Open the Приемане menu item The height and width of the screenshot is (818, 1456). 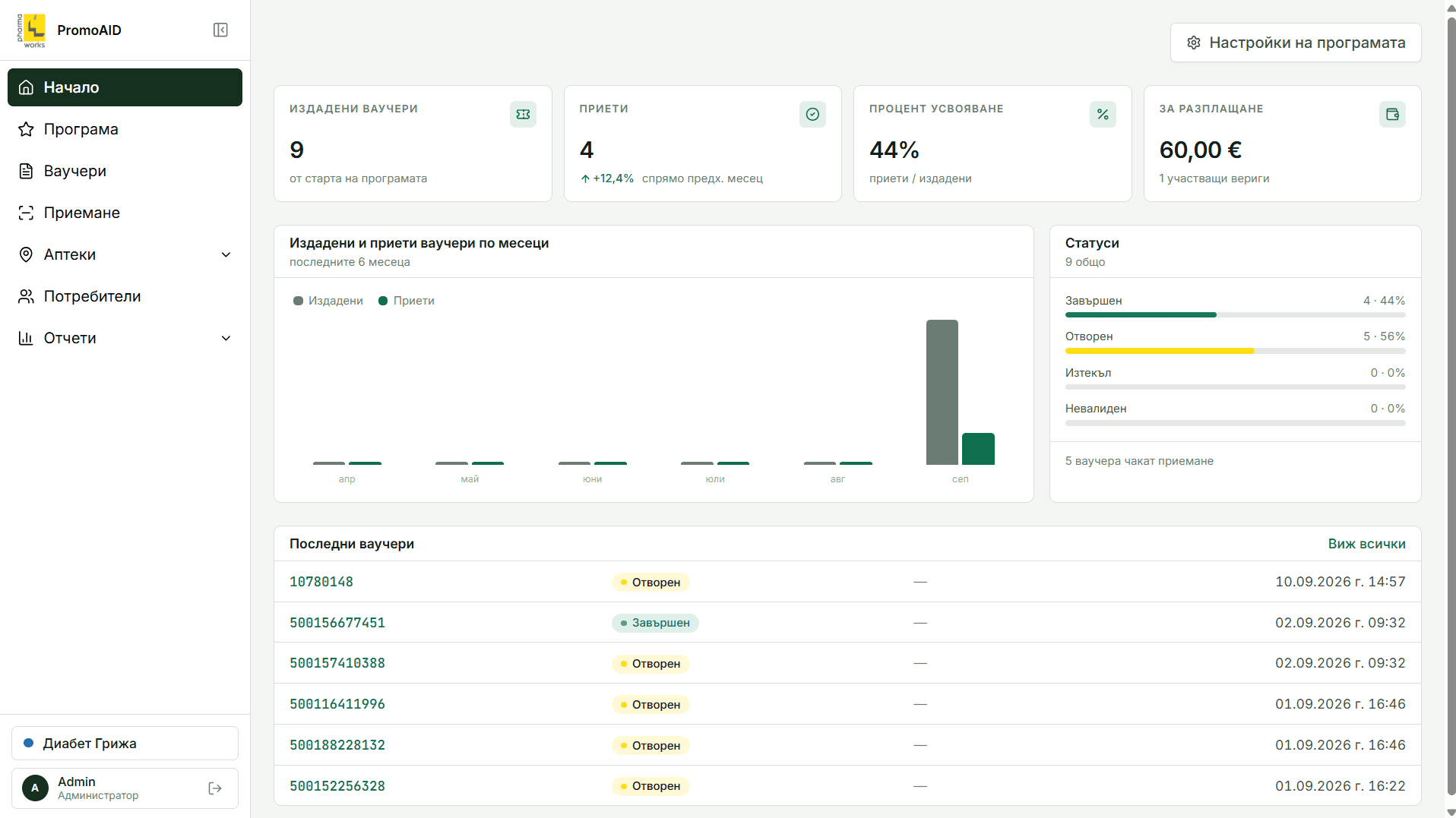pos(125,213)
